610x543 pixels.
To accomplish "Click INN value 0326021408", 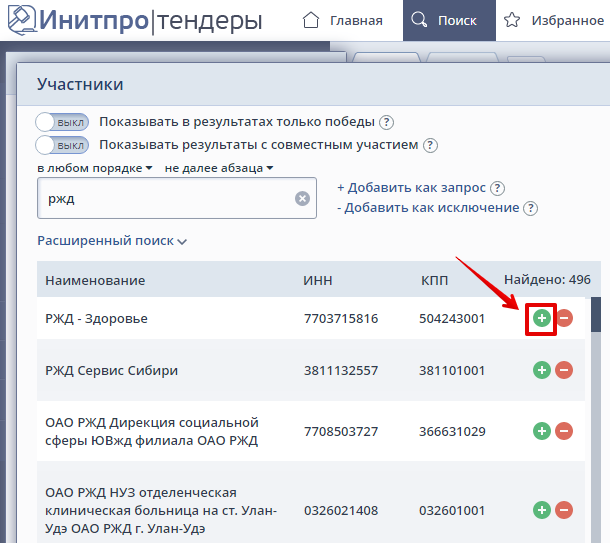I will pos(341,510).
